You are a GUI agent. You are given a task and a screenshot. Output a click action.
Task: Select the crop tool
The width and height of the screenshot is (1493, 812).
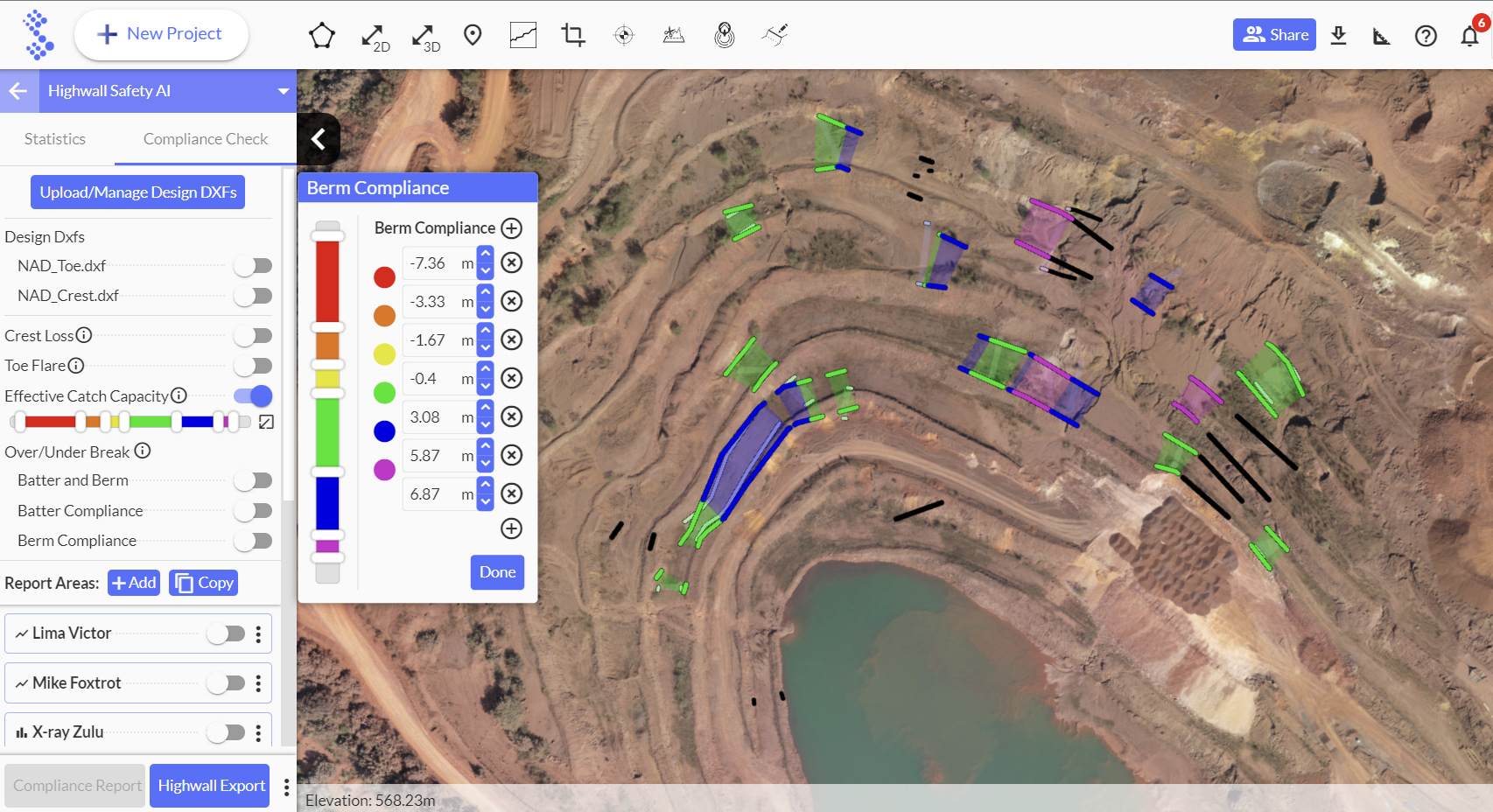click(573, 35)
